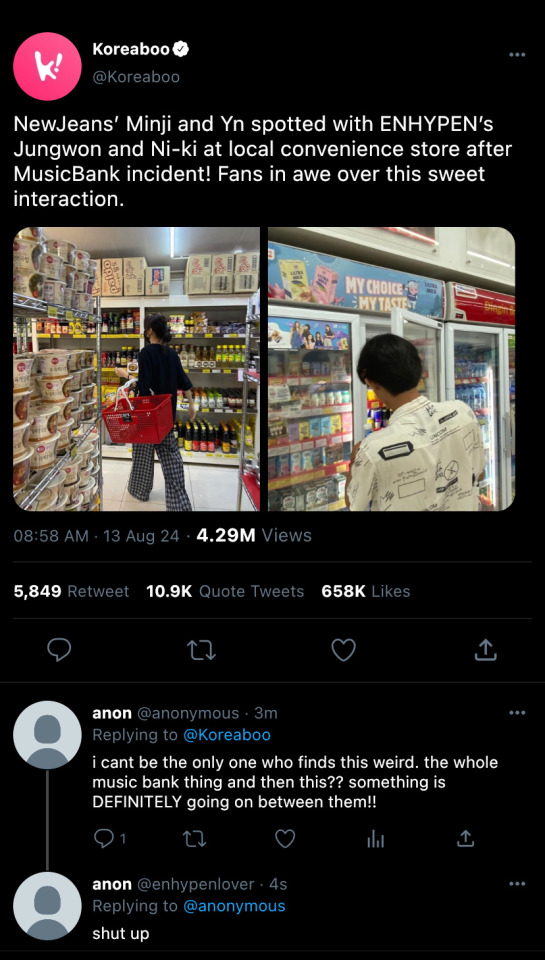Like the Koreaboo tweet
Image resolution: width=545 pixels, height=960 pixels.
point(343,650)
